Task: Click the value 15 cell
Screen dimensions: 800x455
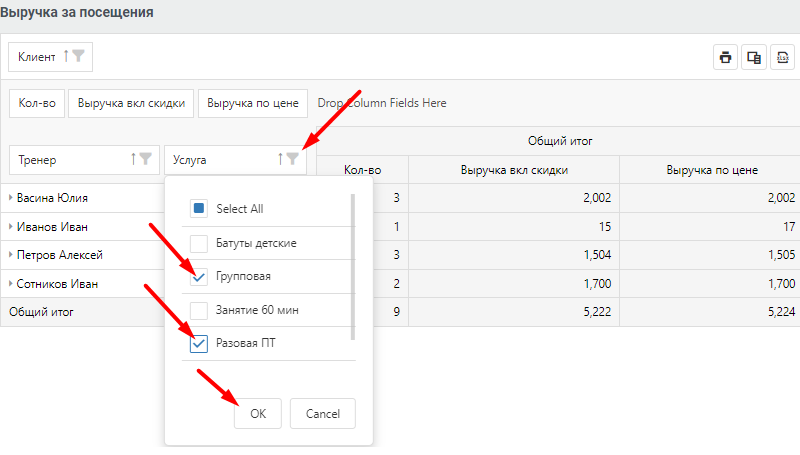Action: pyautogui.click(x=514, y=226)
